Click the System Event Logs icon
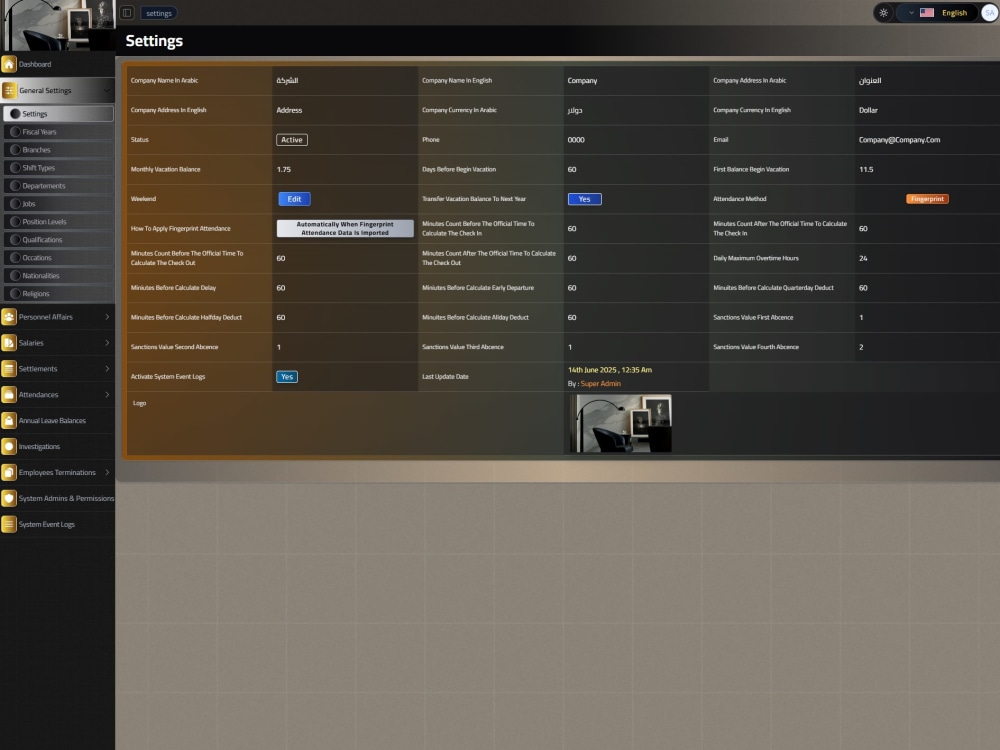Viewport: 1000px width, 750px height. (9, 524)
